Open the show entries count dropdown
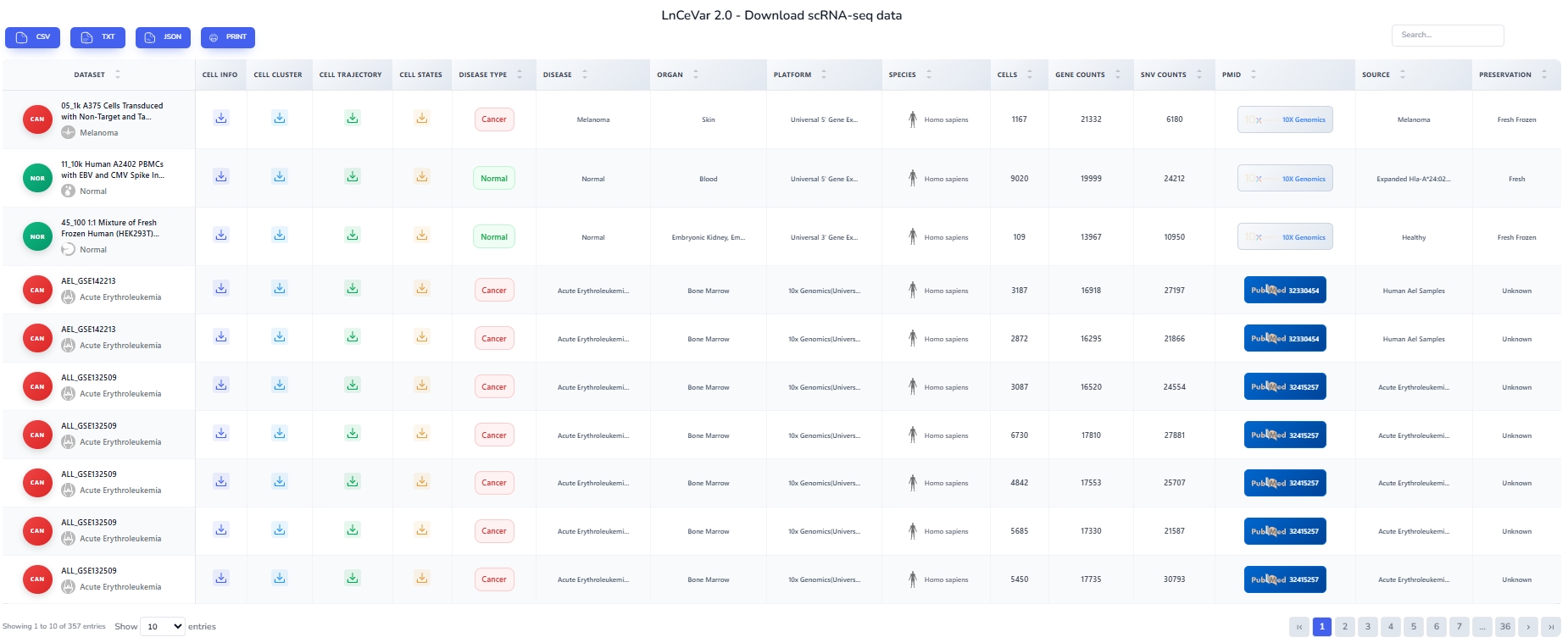Viewport: 1568px width, 643px height. (x=162, y=627)
